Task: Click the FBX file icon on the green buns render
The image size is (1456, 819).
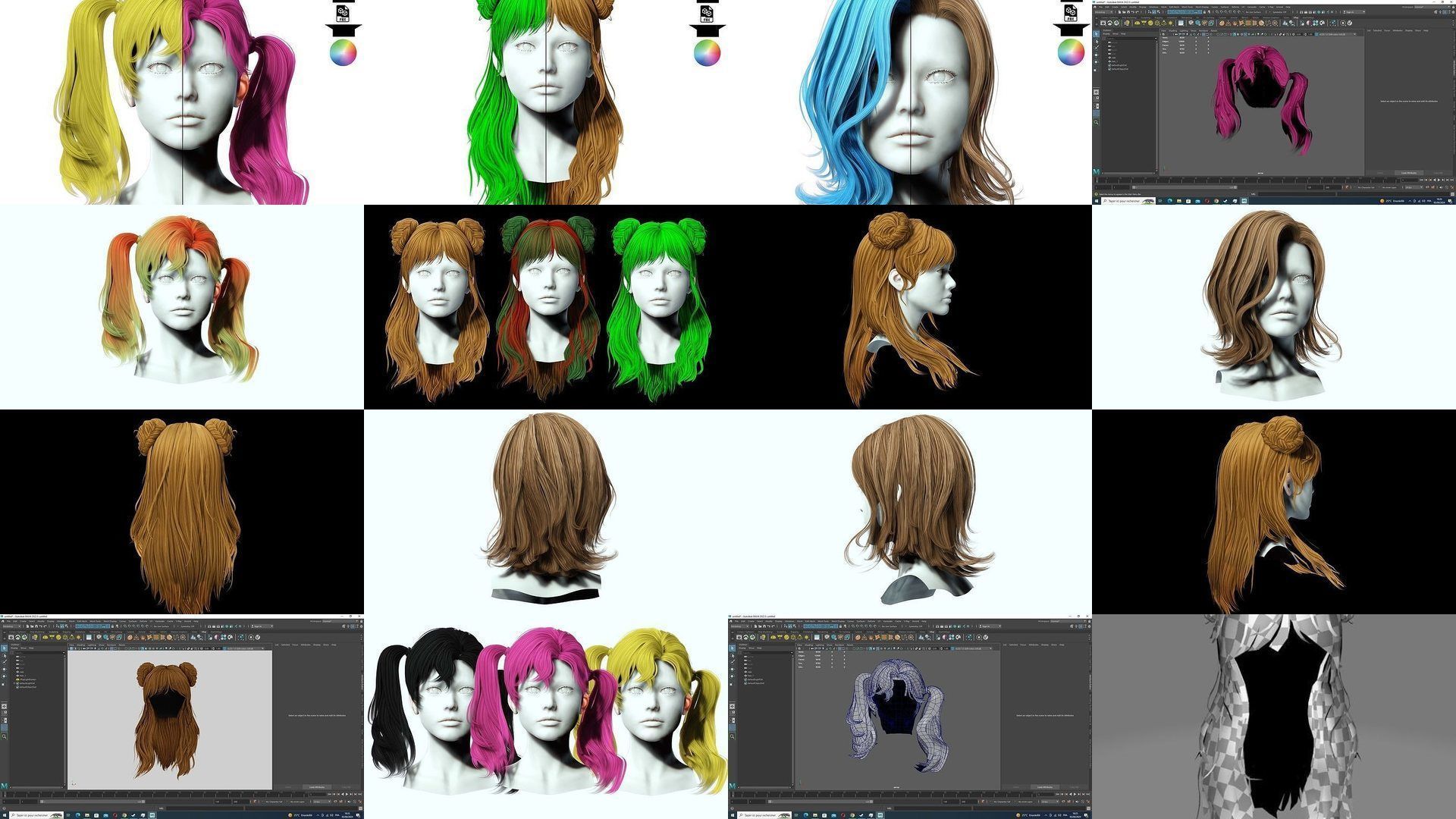Action: (x=707, y=14)
